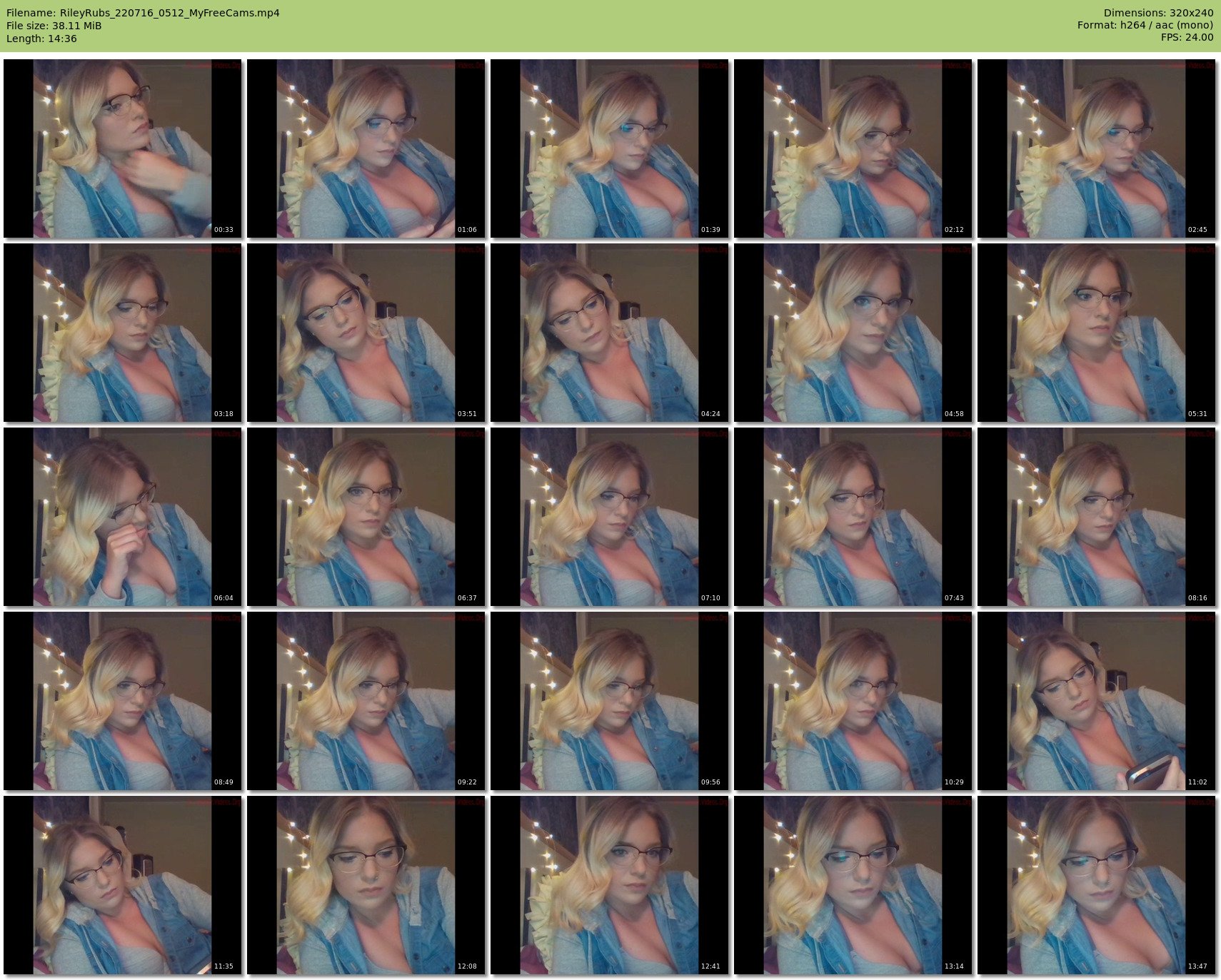Click the thumbnail labeled 08:16
Image resolution: width=1221 pixels, height=980 pixels.
click(1097, 517)
